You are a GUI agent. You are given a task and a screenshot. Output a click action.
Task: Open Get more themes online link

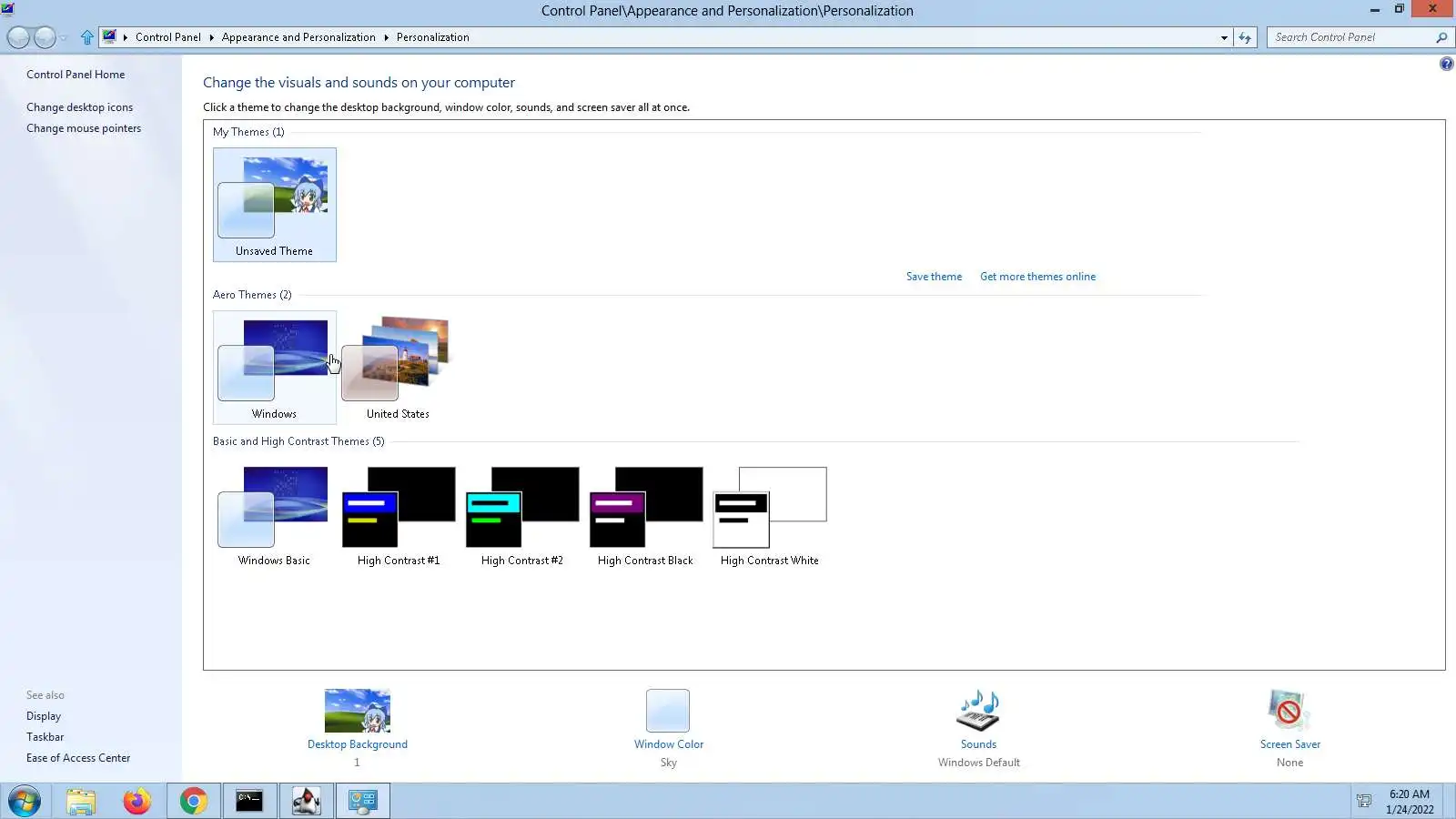coord(1037,277)
